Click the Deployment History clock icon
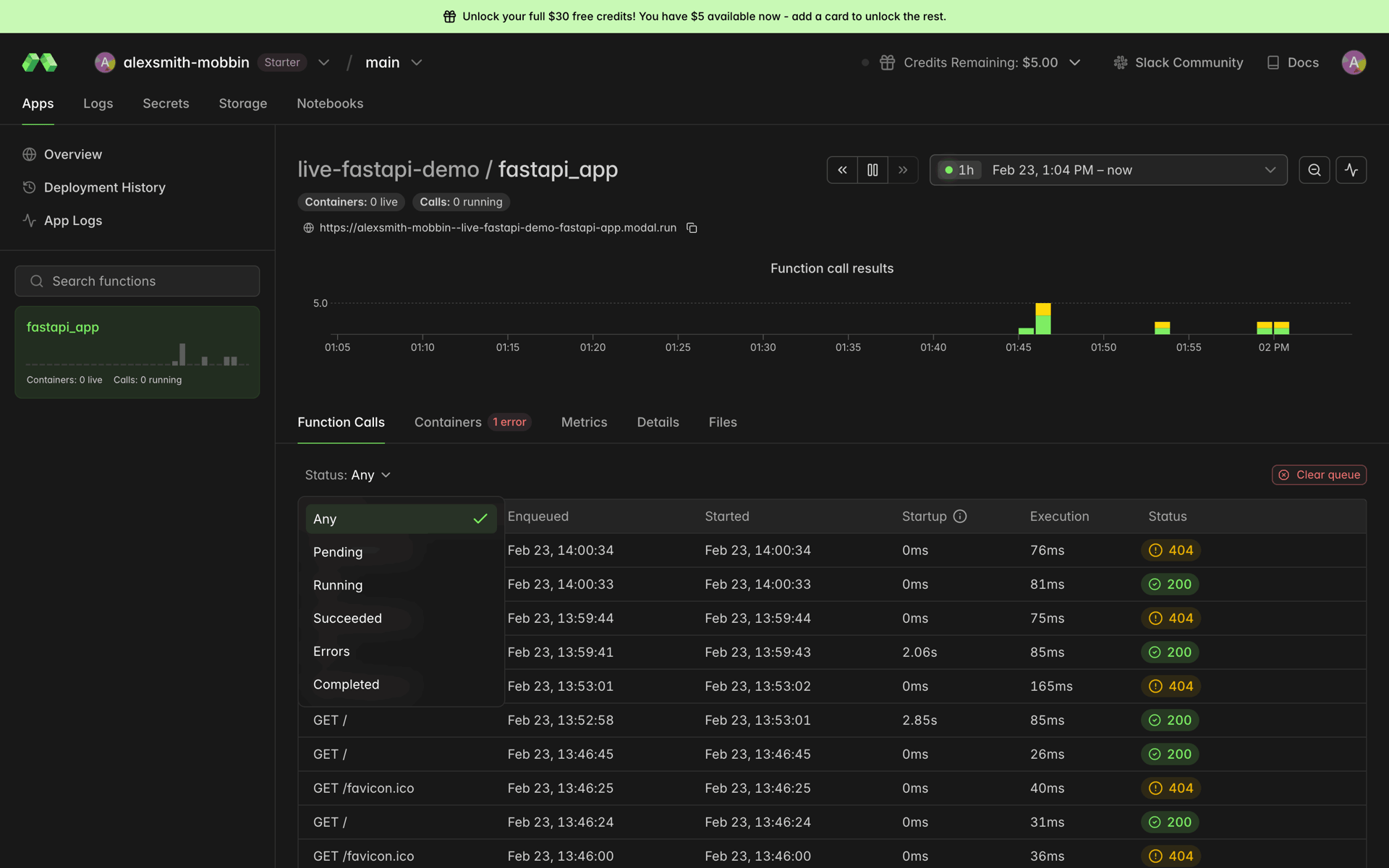Viewport: 1389px width, 868px height. [30, 187]
